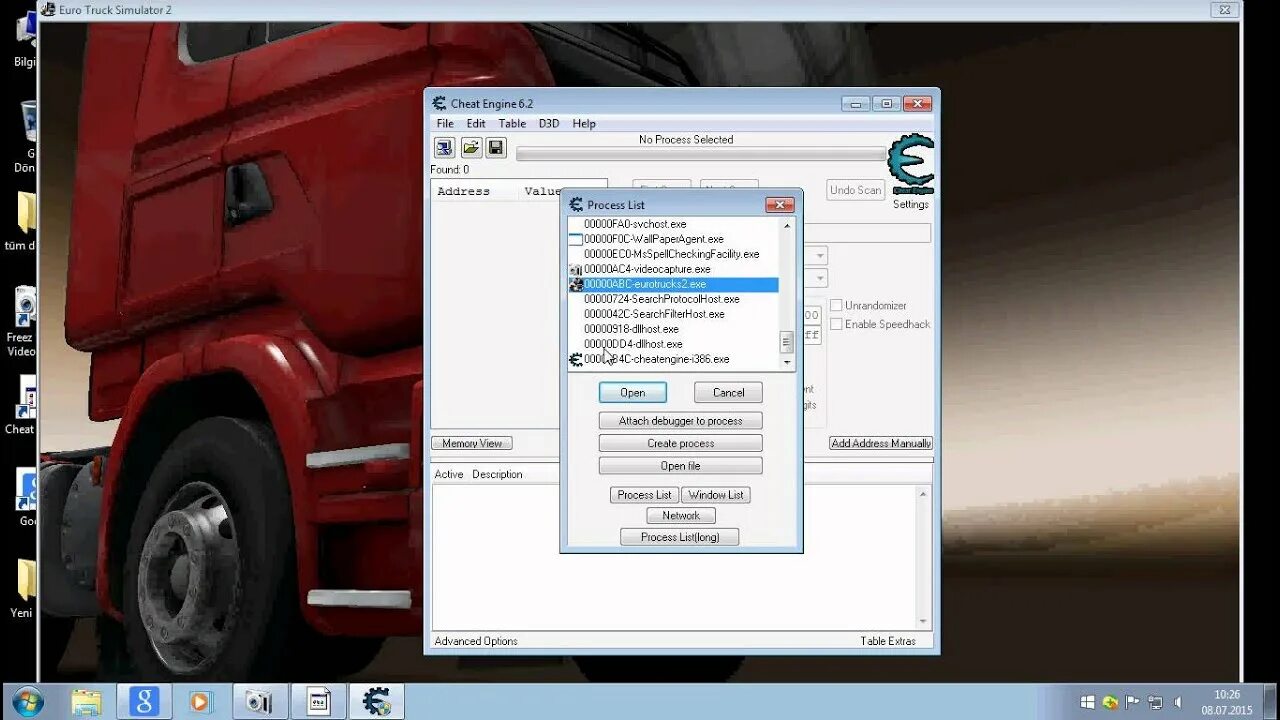Select 00000FA0-svchost.exe in the list

coord(635,224)
